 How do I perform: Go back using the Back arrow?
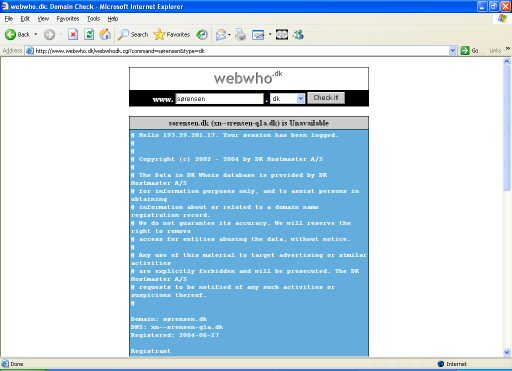pyautogui.click(x=17, y=34)
